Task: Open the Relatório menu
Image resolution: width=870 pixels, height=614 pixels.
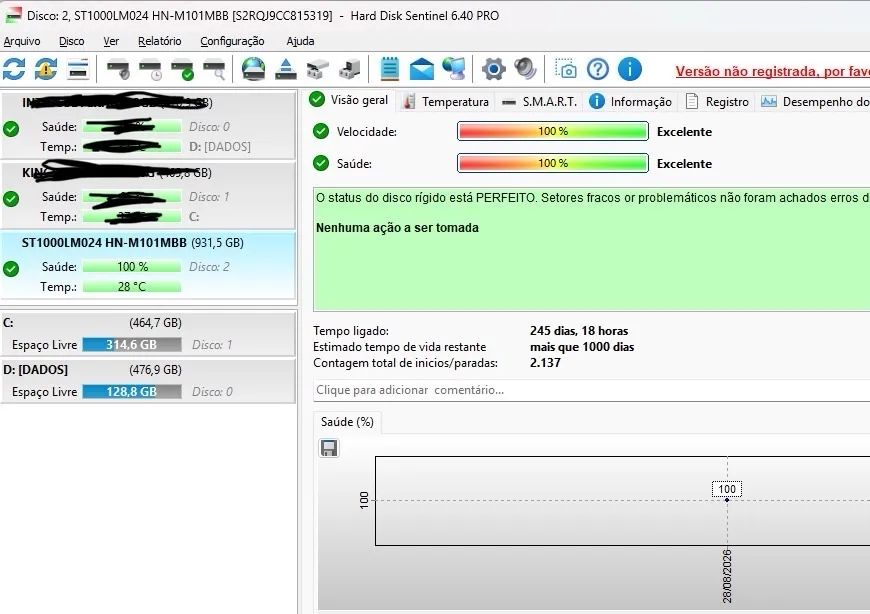Action: tap(160, 41)
